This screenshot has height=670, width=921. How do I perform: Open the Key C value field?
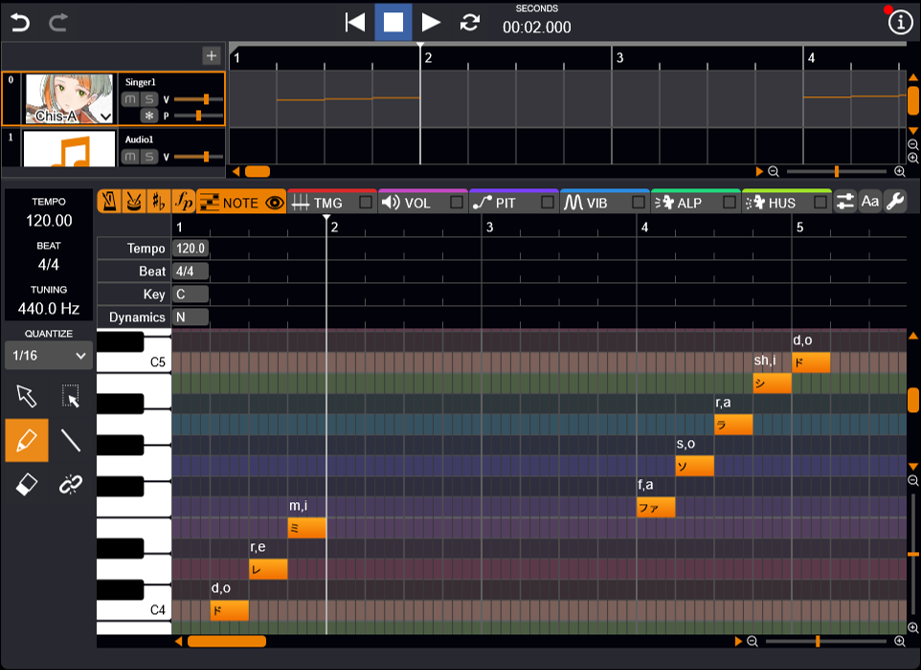tap(190, 294)
